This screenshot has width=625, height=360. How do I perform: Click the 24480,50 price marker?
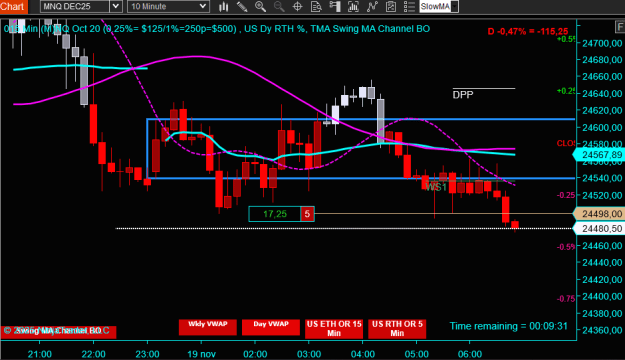pos(599,228)
